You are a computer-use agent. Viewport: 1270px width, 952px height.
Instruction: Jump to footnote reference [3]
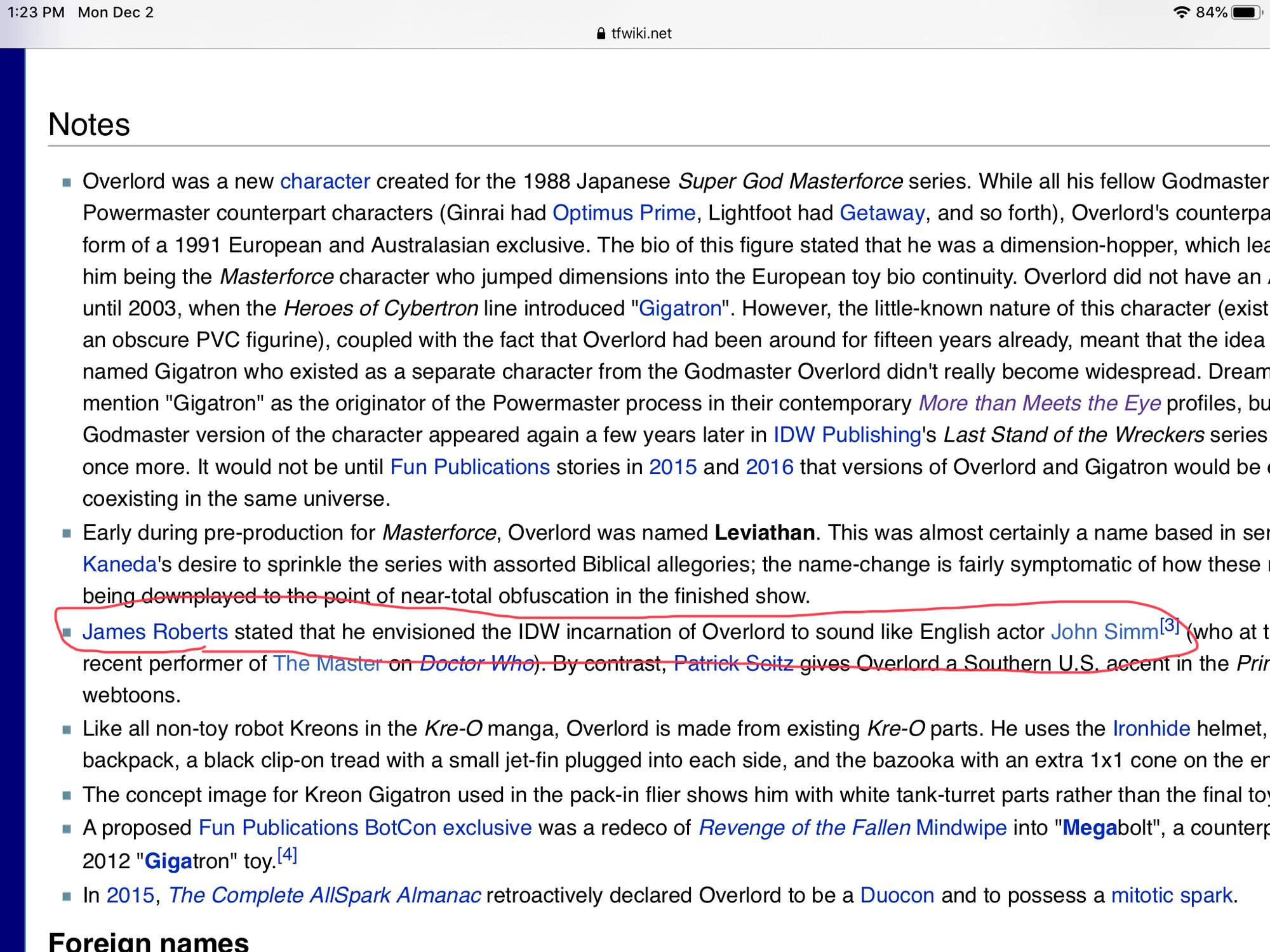pyautogui.click(x=1170, y=625)
